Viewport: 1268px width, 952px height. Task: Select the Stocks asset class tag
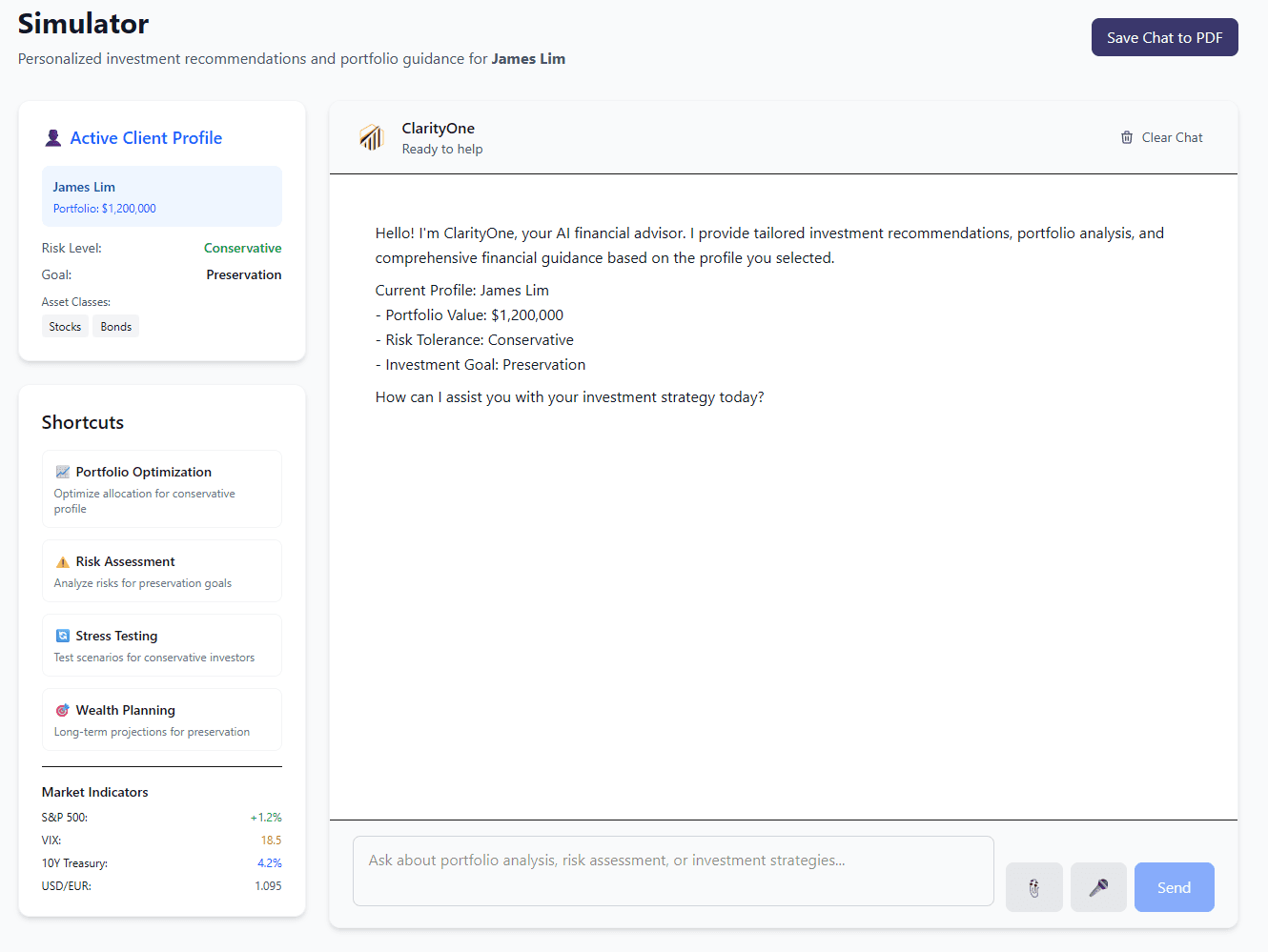[x=65, y=326]
